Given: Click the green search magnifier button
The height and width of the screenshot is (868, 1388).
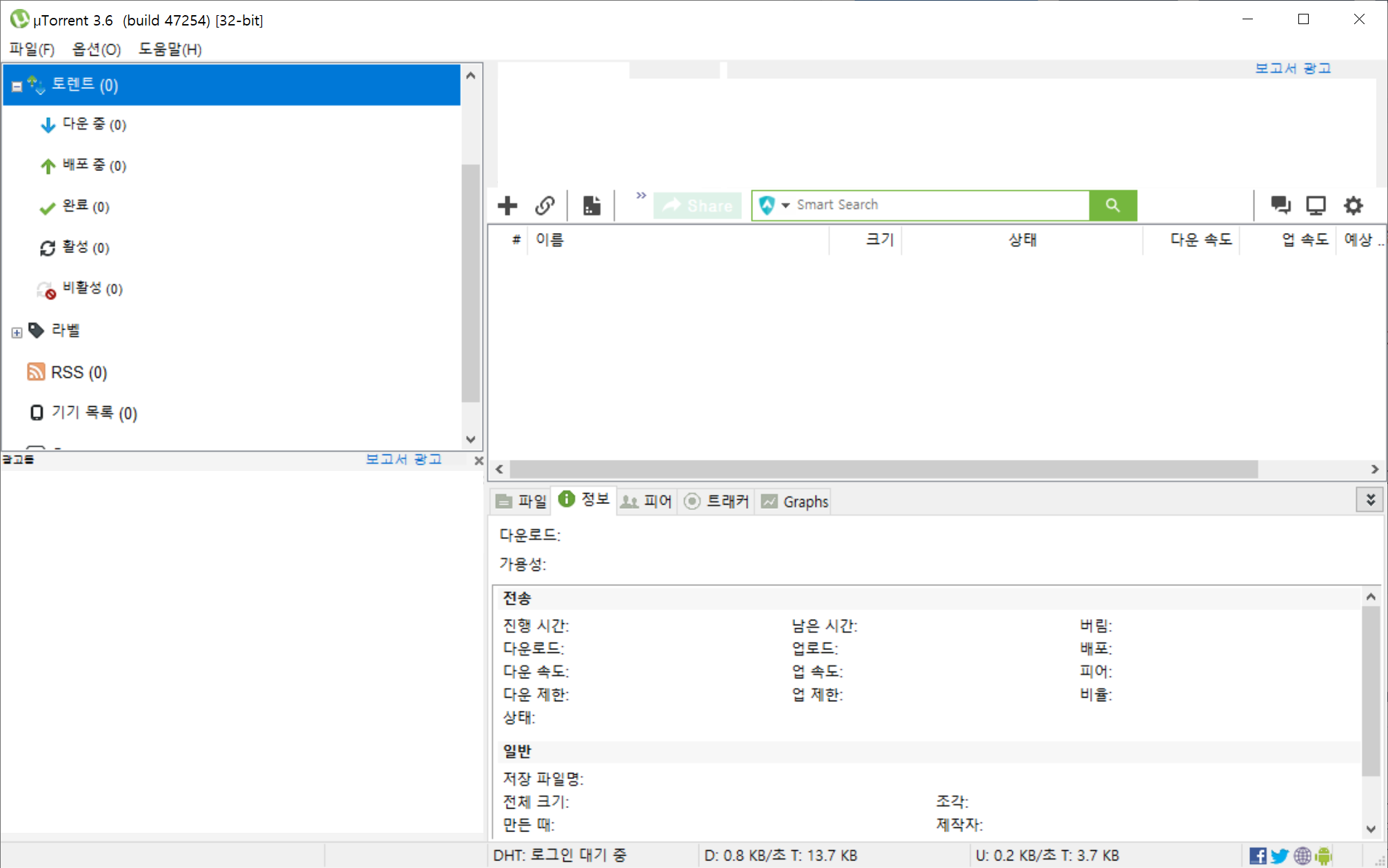Looking at the screenshot, I should point(1113,205).
